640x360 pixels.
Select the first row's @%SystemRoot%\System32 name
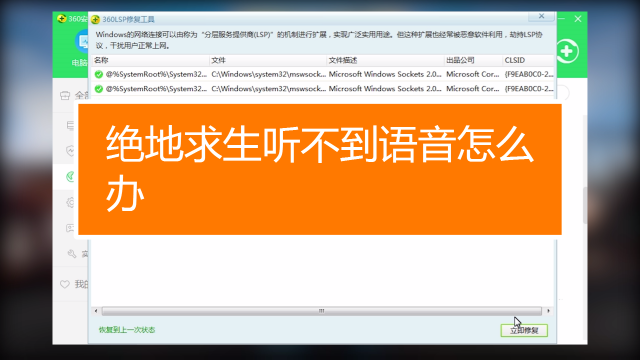point(156,74)
